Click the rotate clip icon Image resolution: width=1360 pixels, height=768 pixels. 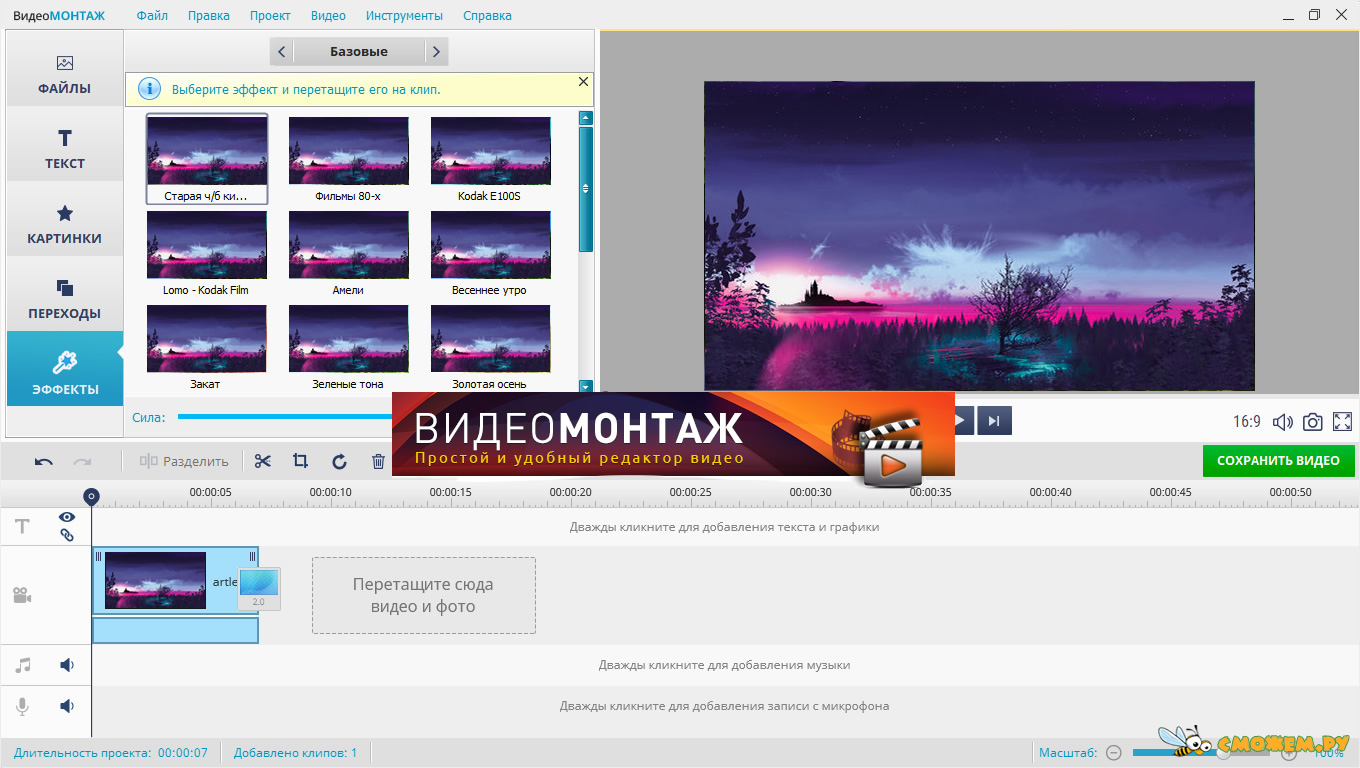pyautogui.click(x=339, y=461)
